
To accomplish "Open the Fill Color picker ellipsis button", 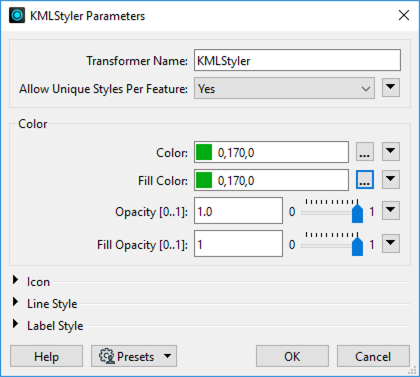I will [x=365, y=180].
